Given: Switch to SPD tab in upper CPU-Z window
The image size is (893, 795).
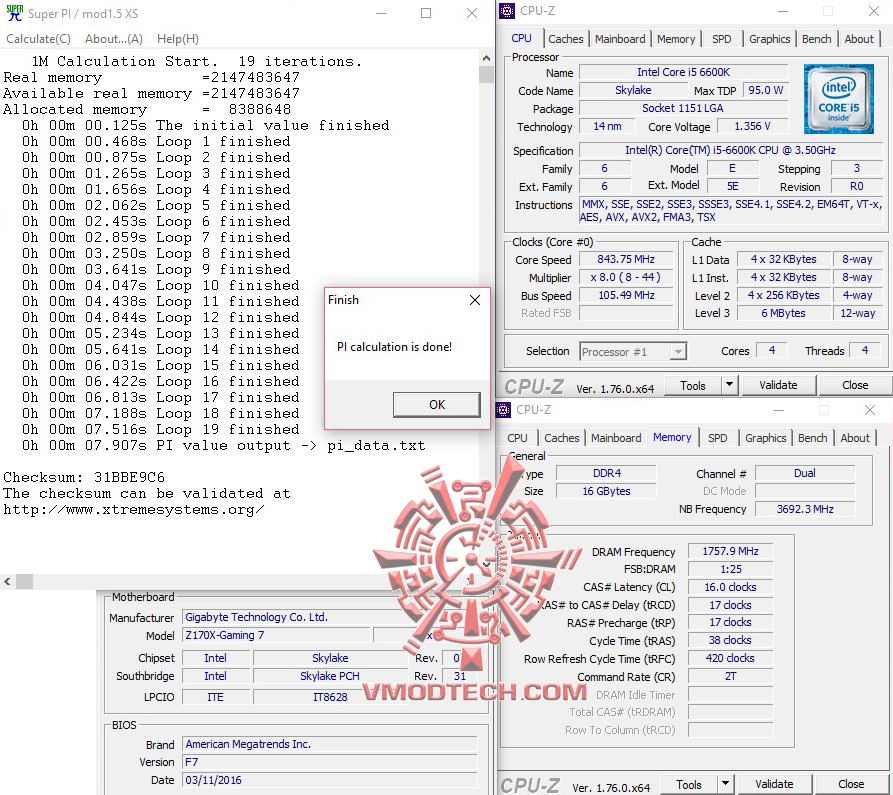Looking at the screenshot, I should point(721,39).
